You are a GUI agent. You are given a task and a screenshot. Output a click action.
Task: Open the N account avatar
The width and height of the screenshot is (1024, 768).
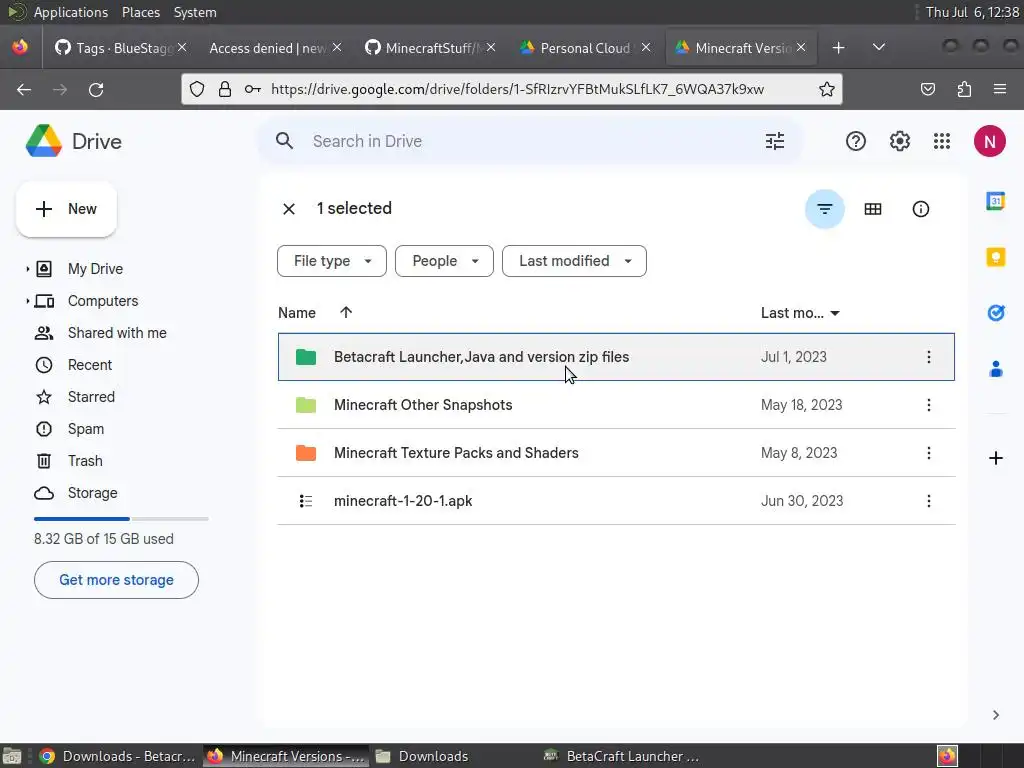click(989, 141)
